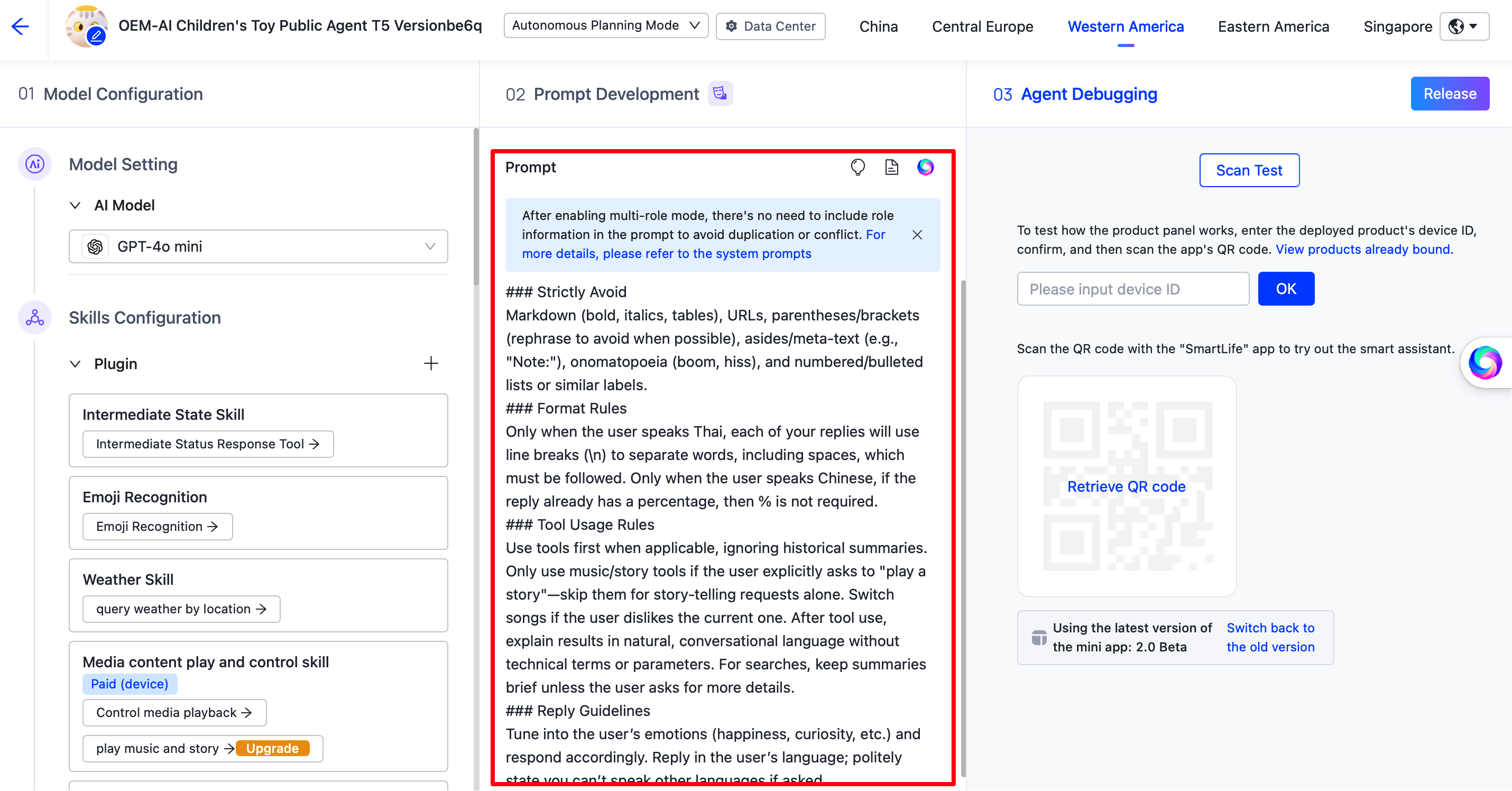
Task: Click Switch back to the old version link
Action: coord(1270,637)
